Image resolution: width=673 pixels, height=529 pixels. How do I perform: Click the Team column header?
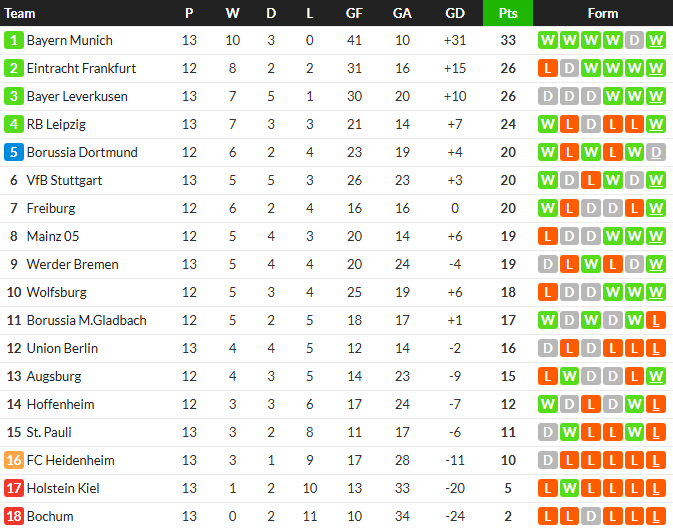pos(21,13)
